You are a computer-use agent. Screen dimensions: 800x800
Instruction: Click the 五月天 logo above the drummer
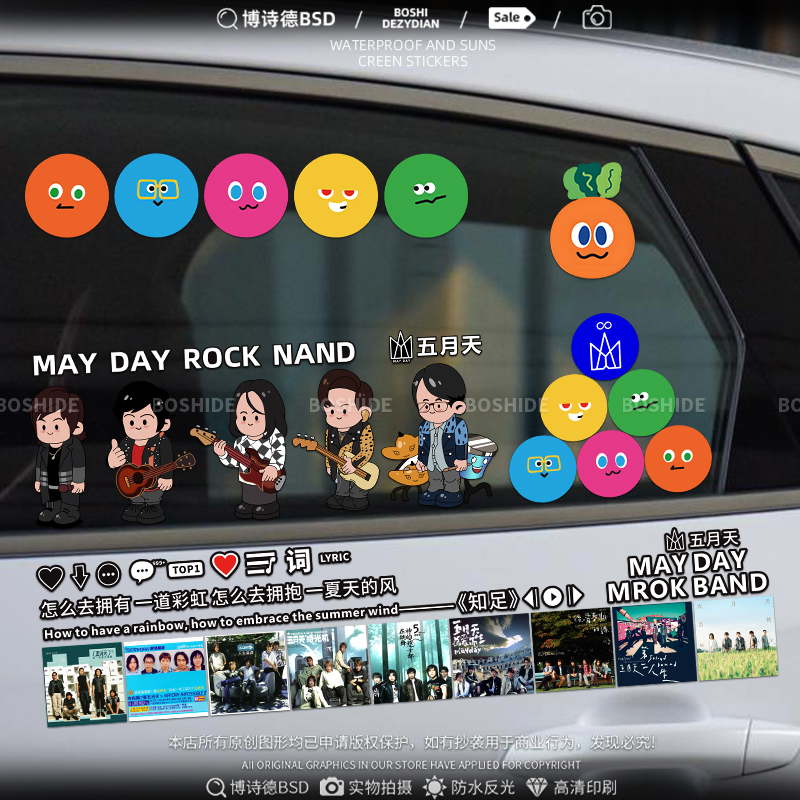point(436,346)
